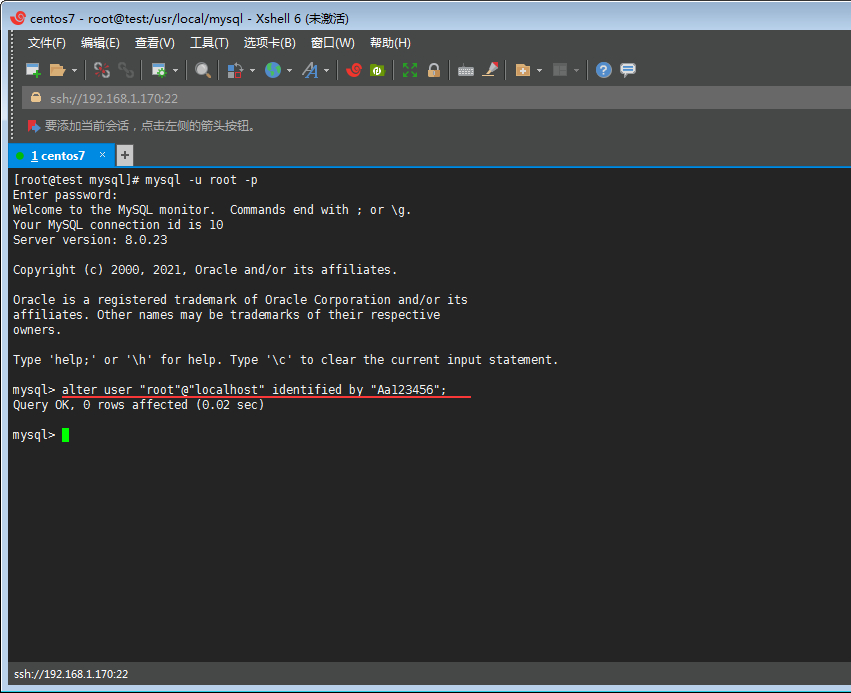Click the Find magnifier icon
Viewport: 851px width, 693px height.
[203, 70]
